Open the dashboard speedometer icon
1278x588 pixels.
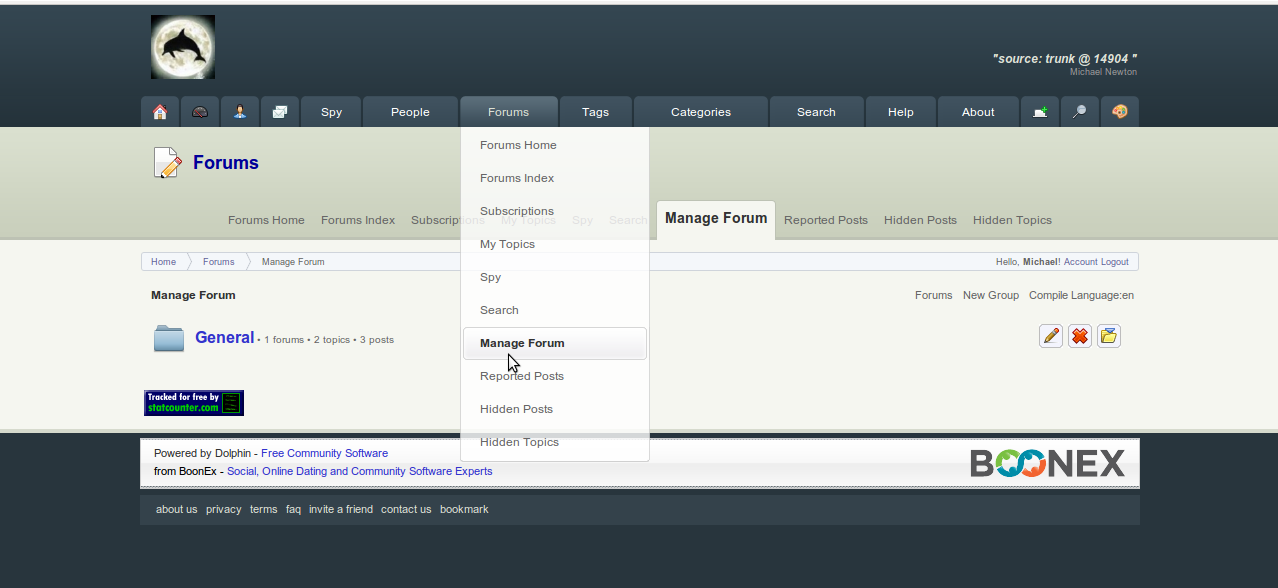coord(200,112)
